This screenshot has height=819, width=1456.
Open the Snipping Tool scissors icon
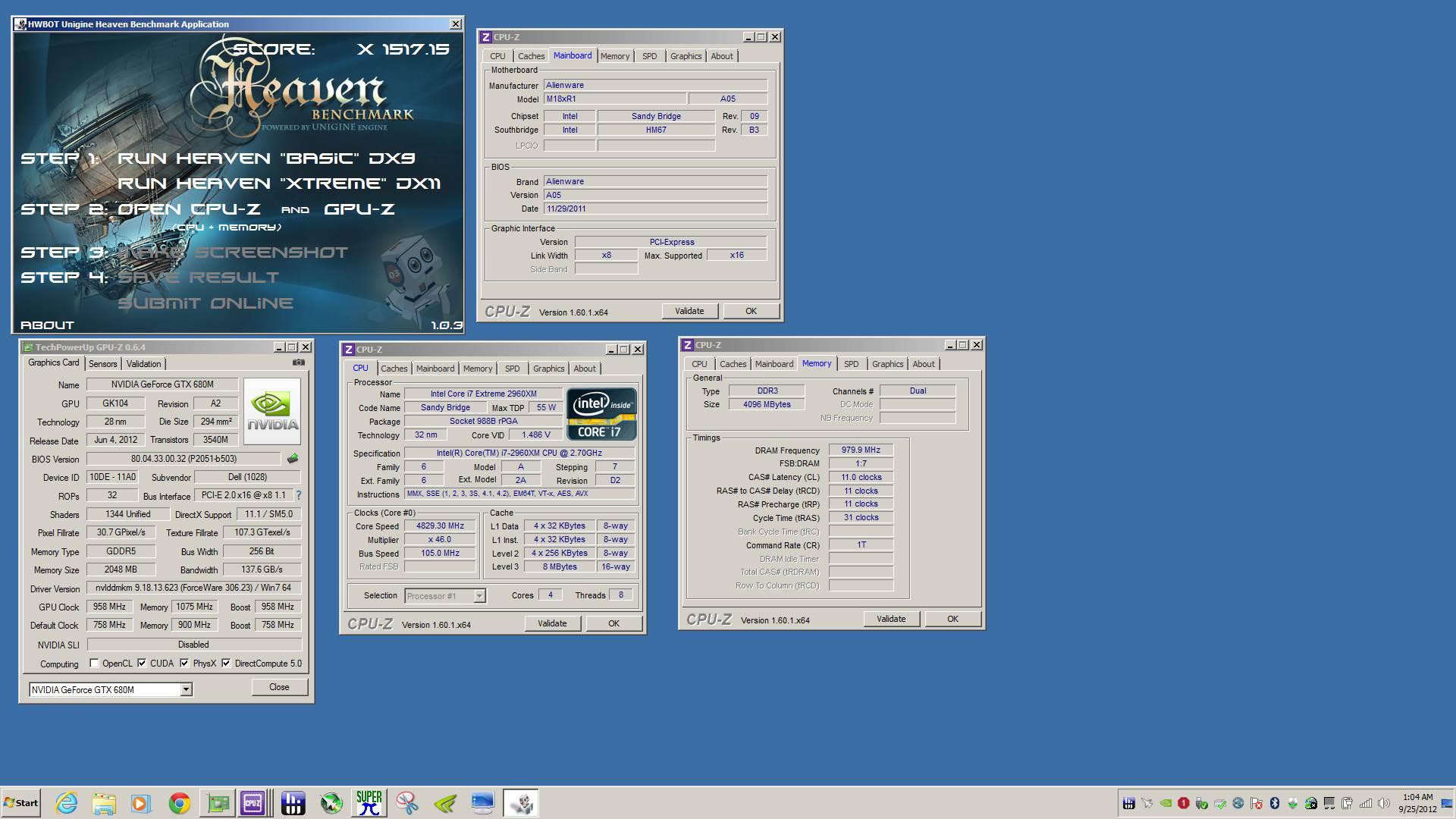[407, 802]
